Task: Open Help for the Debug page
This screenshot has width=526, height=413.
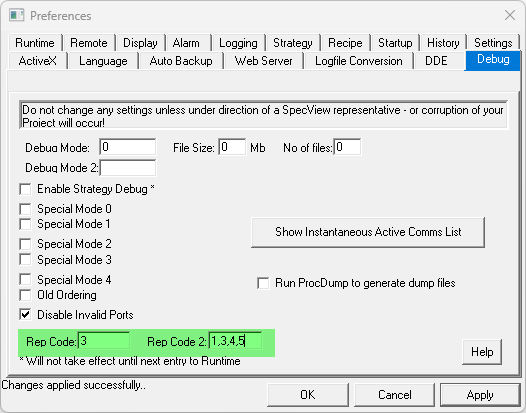Action: click(482, 352)
